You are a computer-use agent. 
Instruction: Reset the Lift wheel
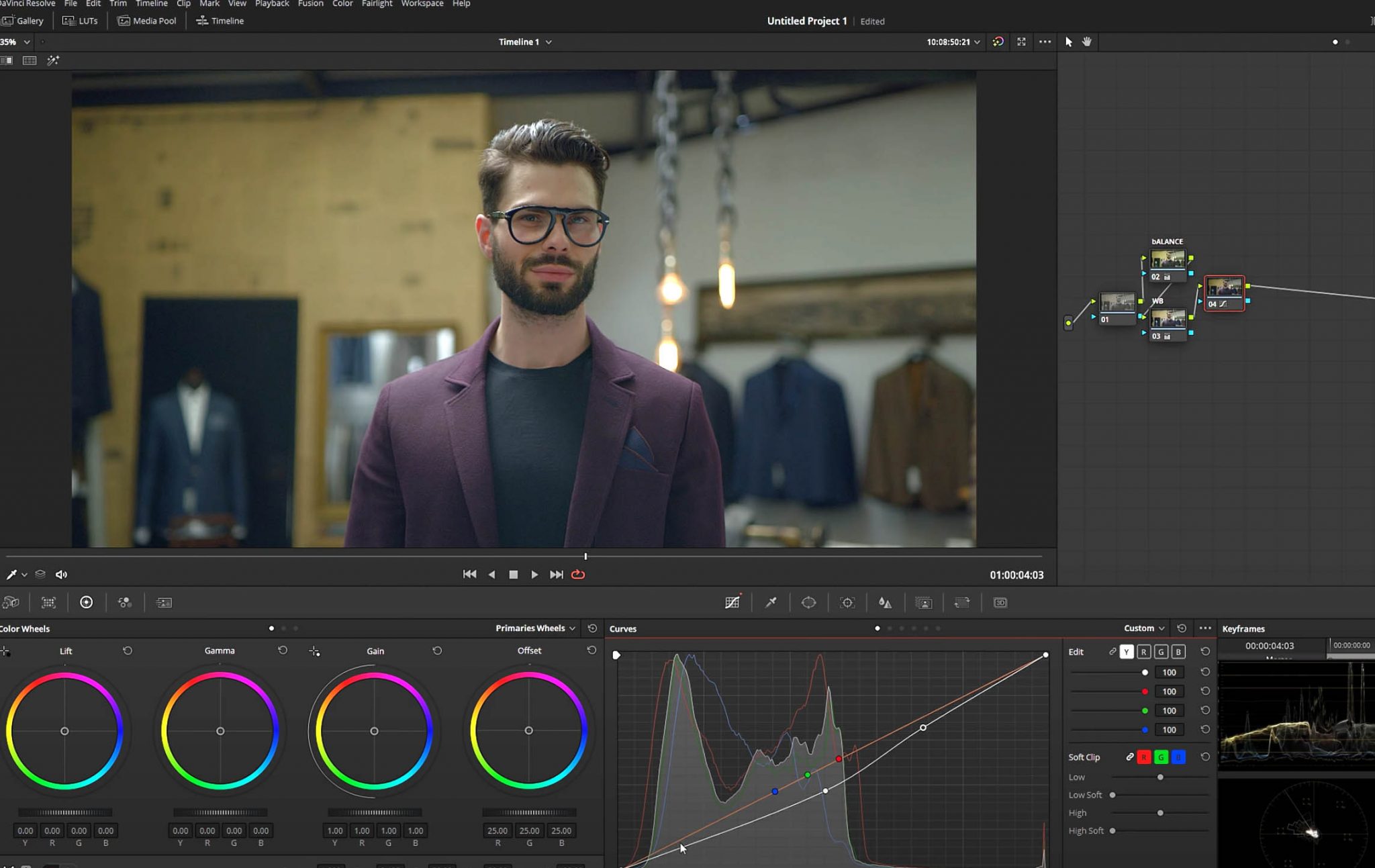pyautogui.click(x=128, y=650)
